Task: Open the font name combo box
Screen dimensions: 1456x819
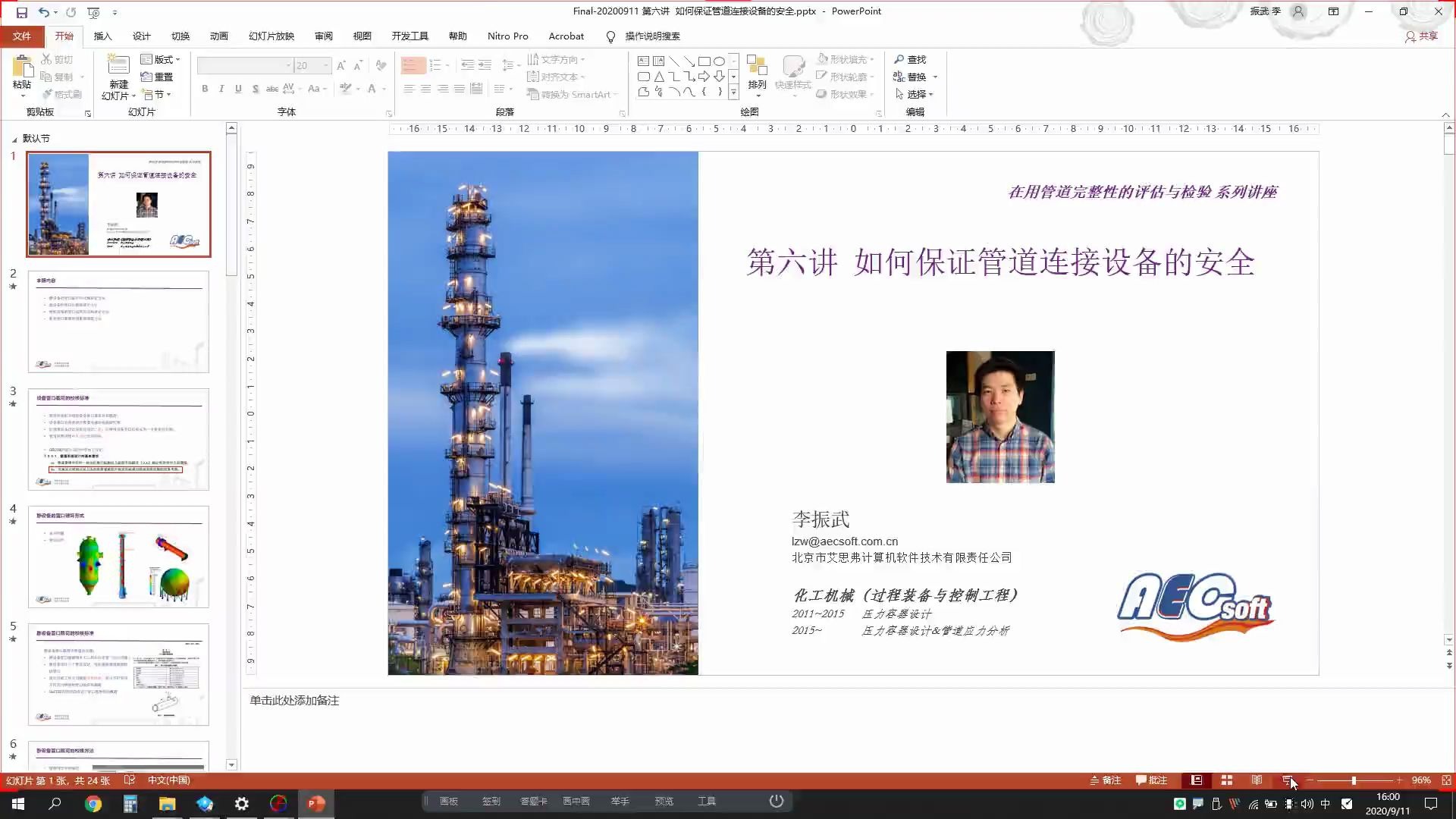Action: (245, 66)
